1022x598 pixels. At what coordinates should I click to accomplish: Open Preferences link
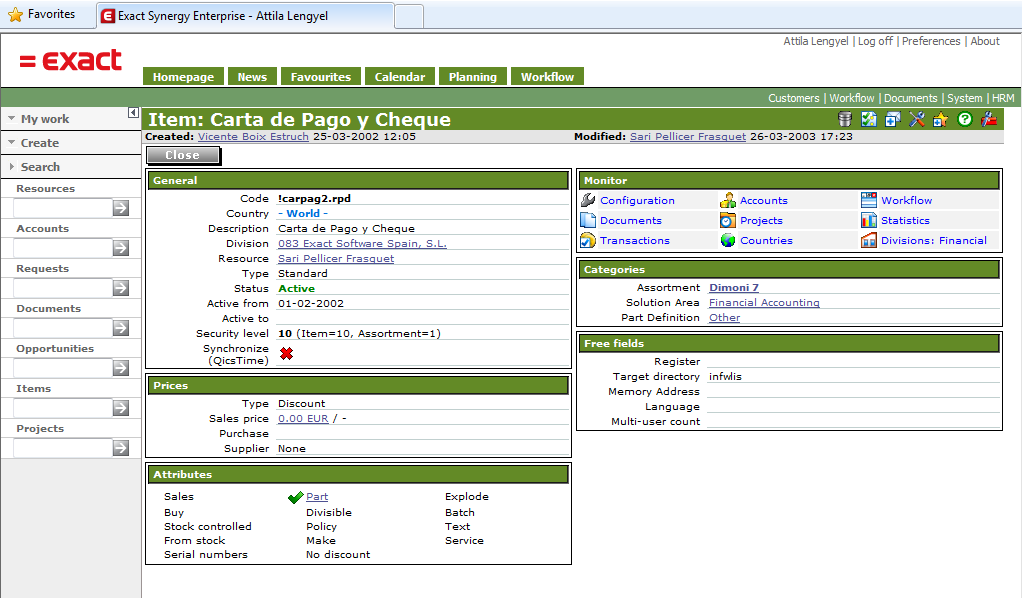931,41
